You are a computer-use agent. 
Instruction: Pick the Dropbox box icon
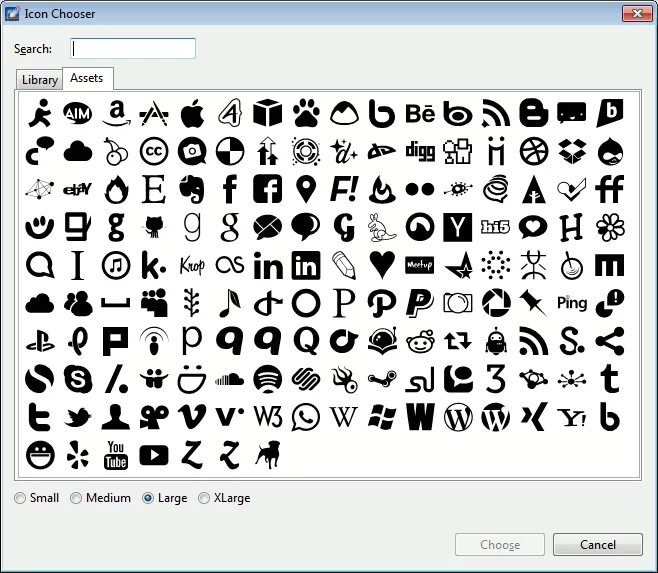pos(572,151)
